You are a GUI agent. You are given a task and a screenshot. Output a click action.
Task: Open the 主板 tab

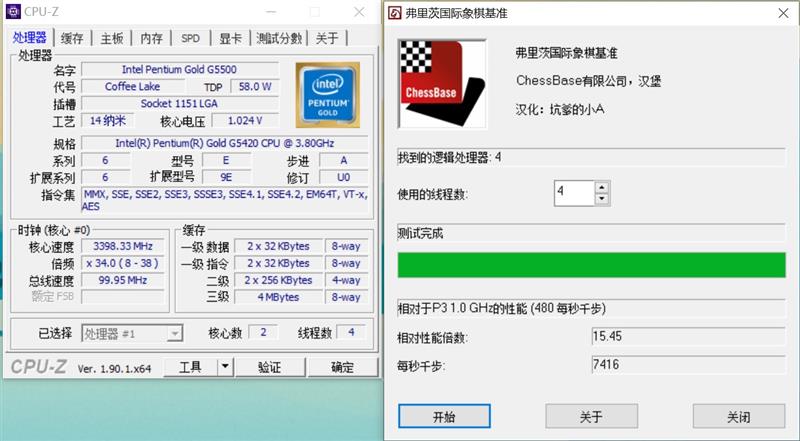coord(112,38)
